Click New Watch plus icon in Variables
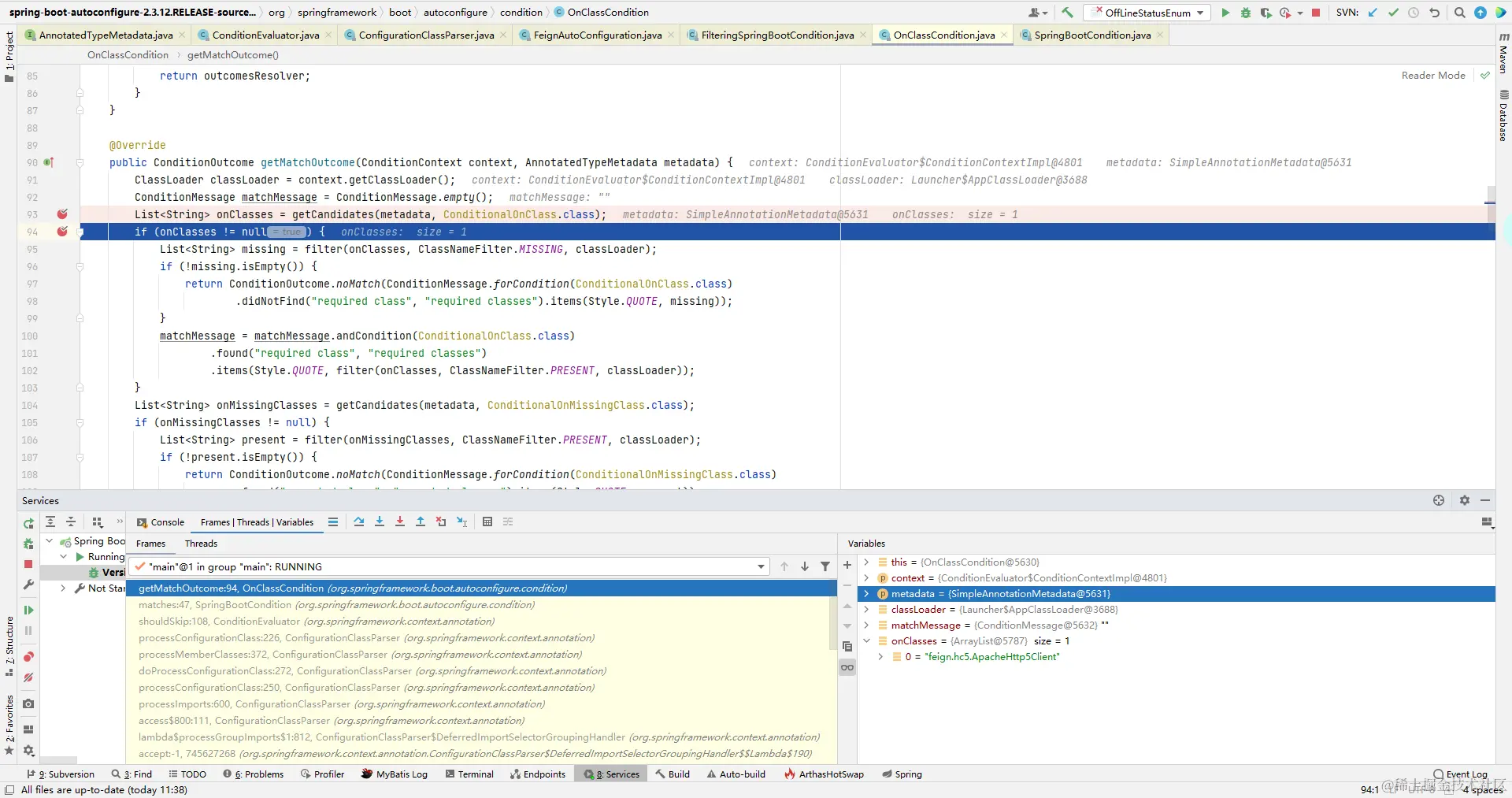Viewport: 1512px width, 798px height. (847, 565)
